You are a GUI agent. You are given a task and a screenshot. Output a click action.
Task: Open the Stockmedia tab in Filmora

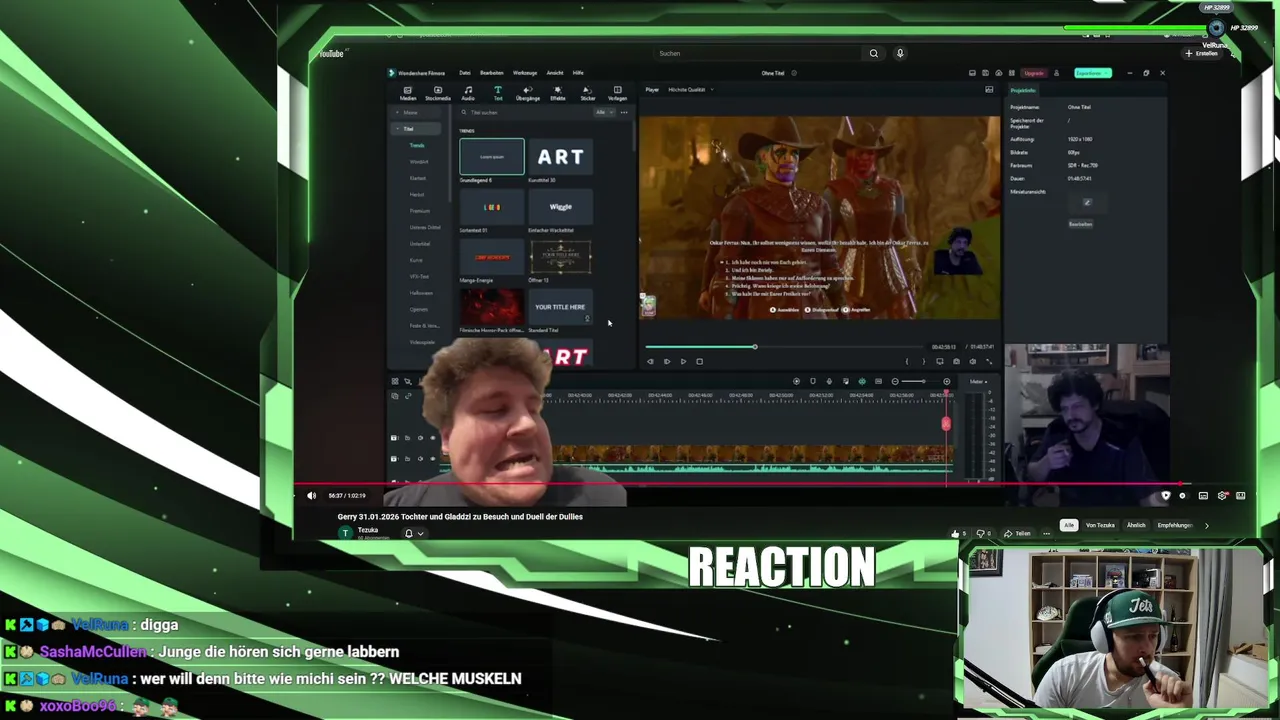coord(437,93)
